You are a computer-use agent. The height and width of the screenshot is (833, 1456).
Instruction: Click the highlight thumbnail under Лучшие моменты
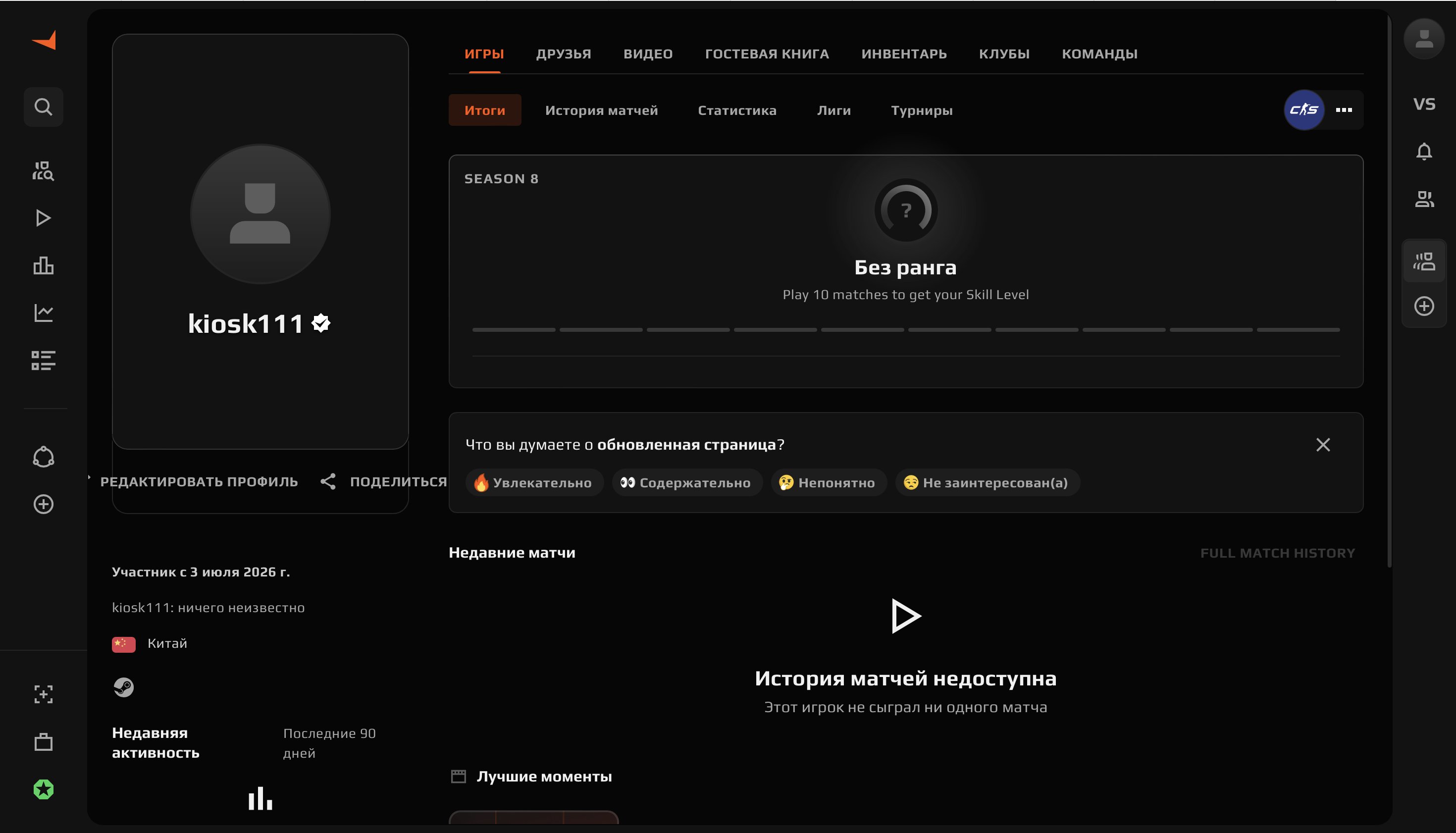534,817
